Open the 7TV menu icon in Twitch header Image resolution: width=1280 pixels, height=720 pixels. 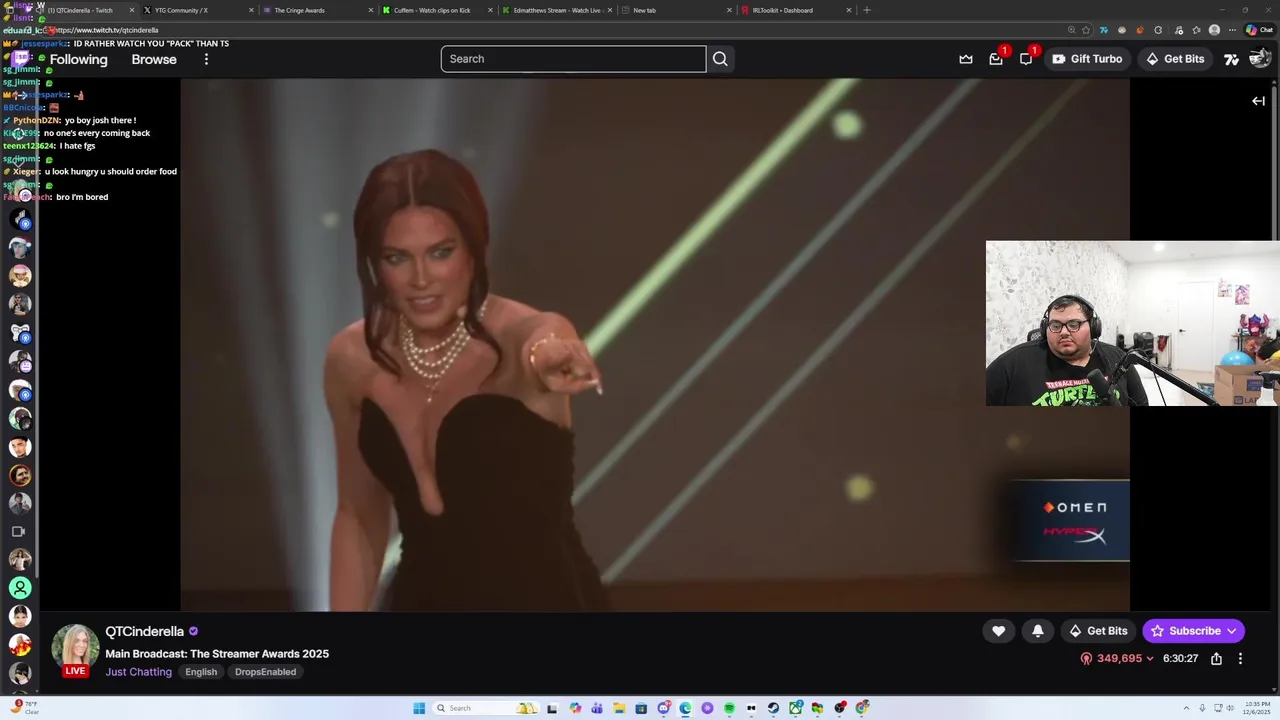1232,59
